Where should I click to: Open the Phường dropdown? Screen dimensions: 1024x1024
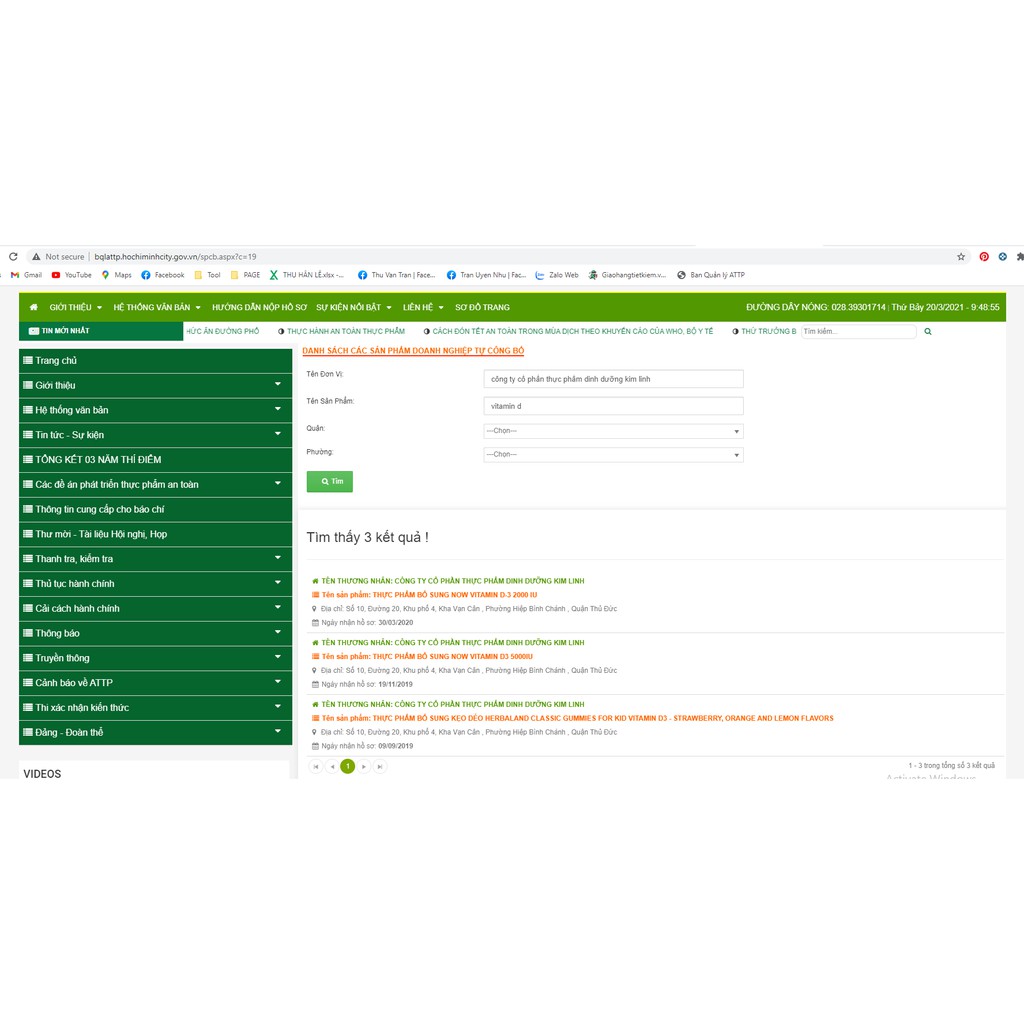click(x=613, y=454)
